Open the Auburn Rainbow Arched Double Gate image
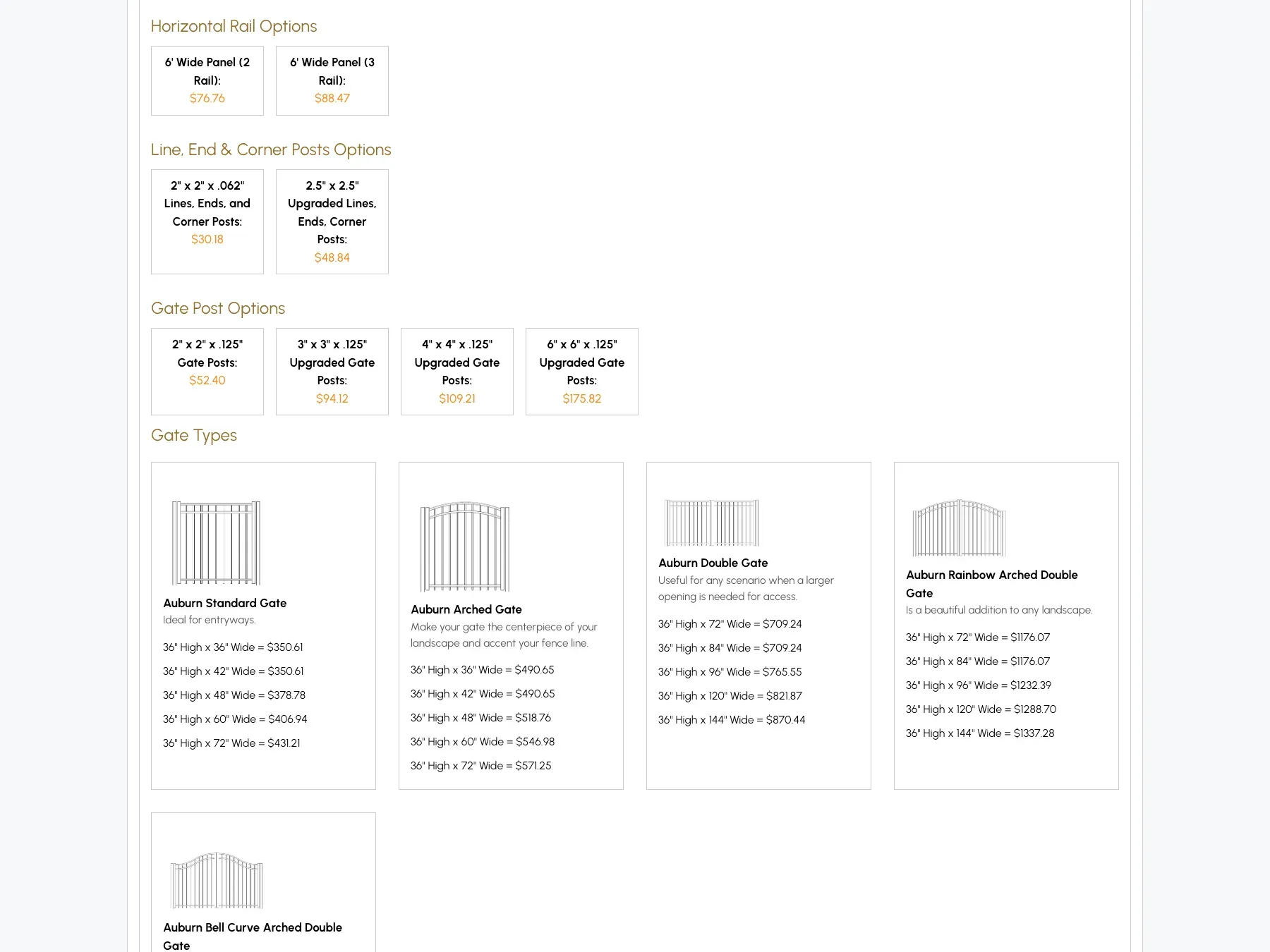 coord(959,528)
